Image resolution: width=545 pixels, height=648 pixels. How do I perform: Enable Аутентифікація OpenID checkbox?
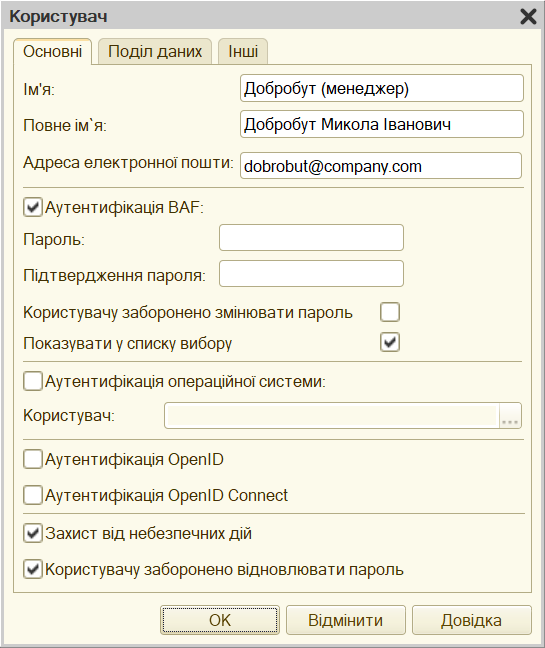click(x=33, y=459)
